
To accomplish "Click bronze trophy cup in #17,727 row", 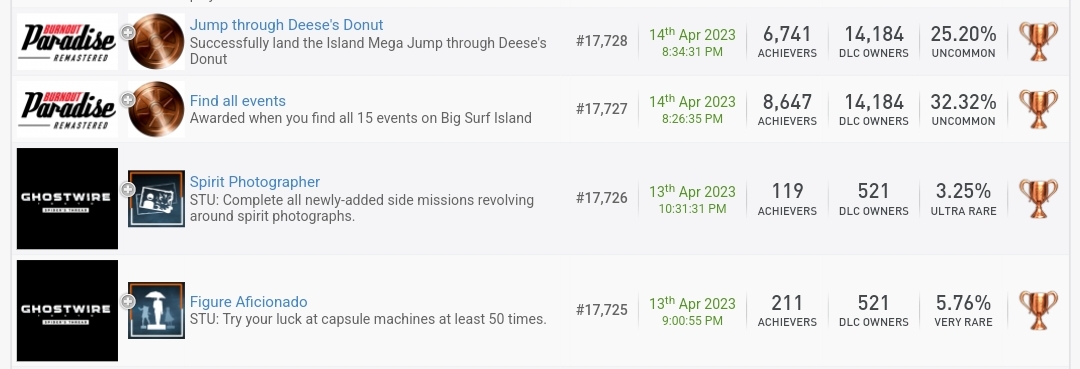I will point(1038,109).
